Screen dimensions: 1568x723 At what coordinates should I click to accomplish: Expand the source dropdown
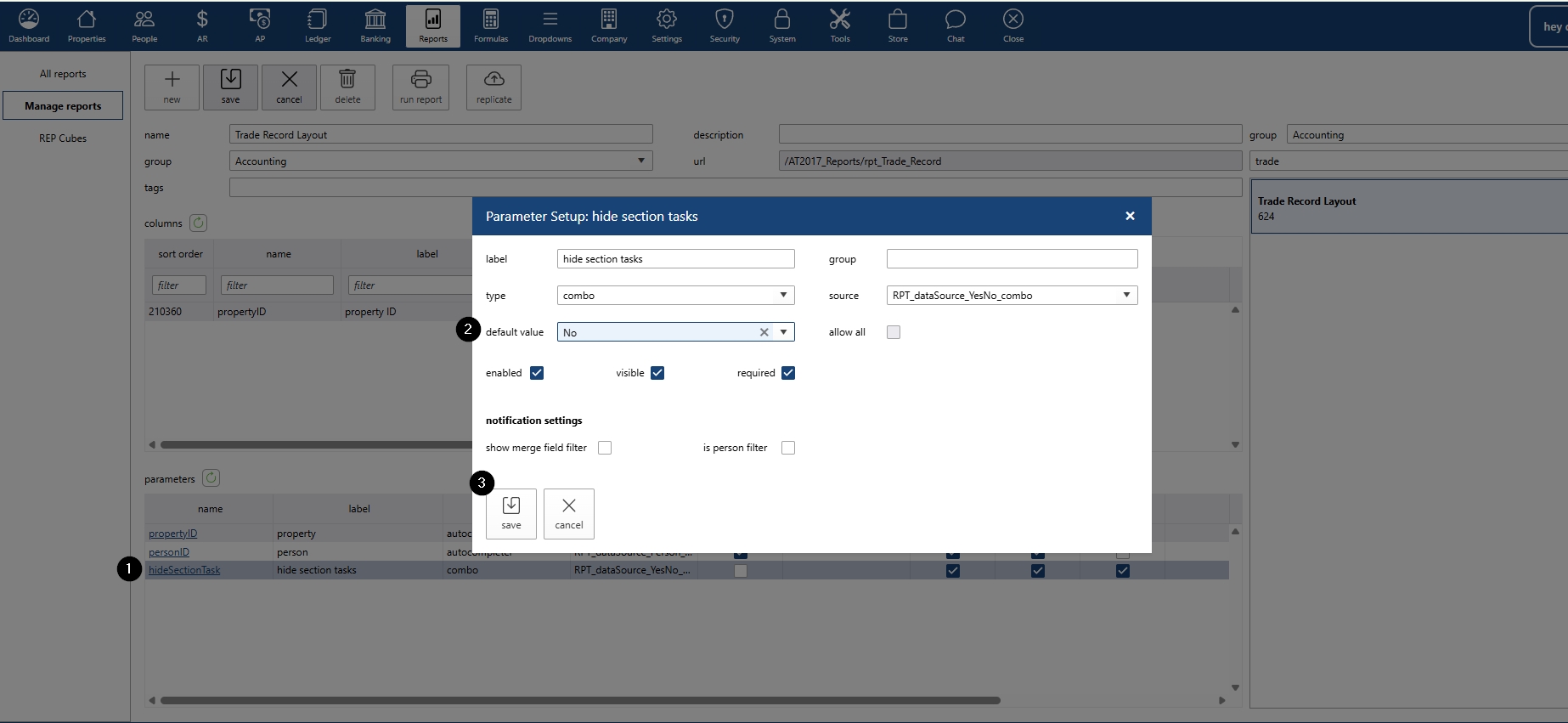tap(1126, 295)
